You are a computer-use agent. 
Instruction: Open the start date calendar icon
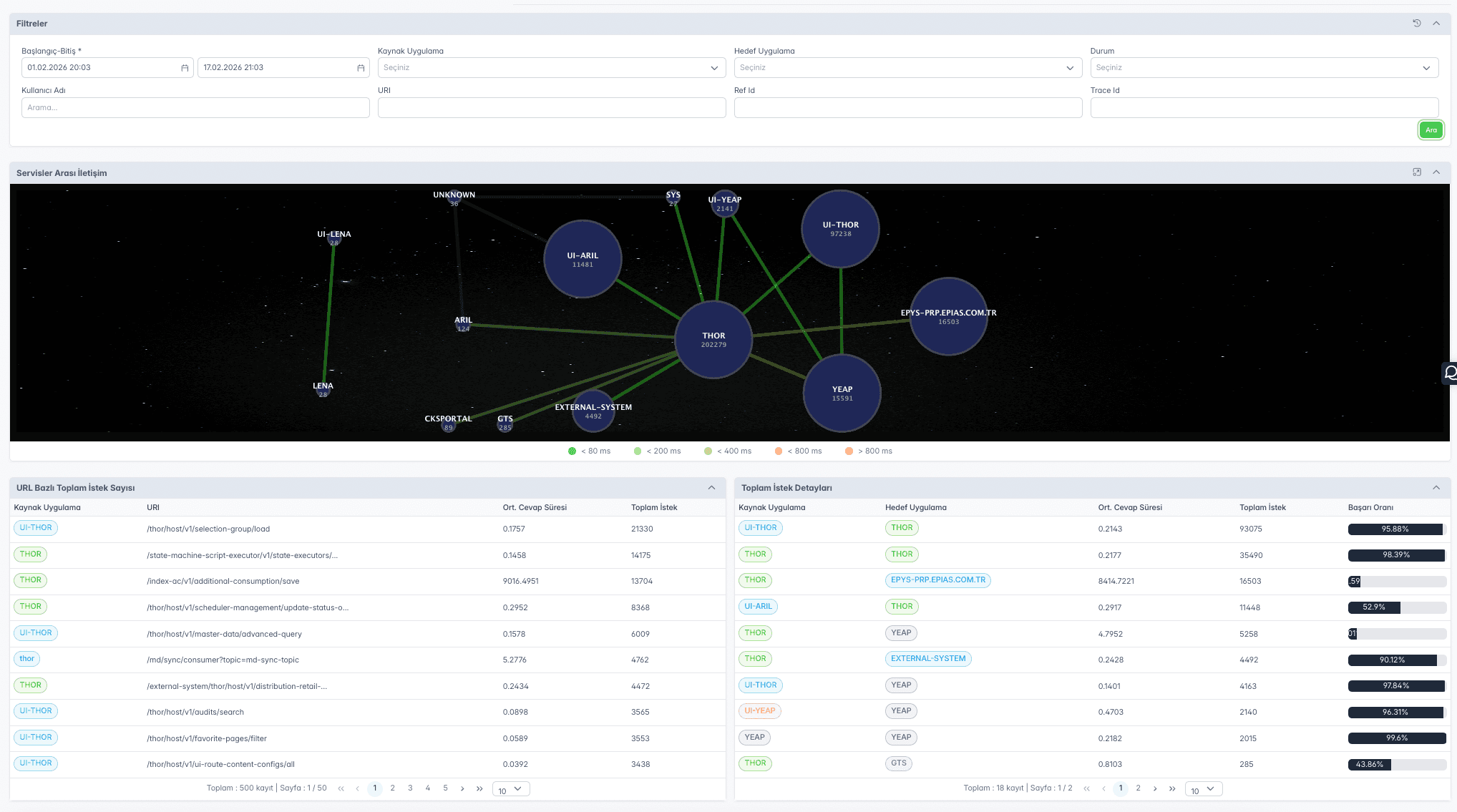[x=185, y=68]
